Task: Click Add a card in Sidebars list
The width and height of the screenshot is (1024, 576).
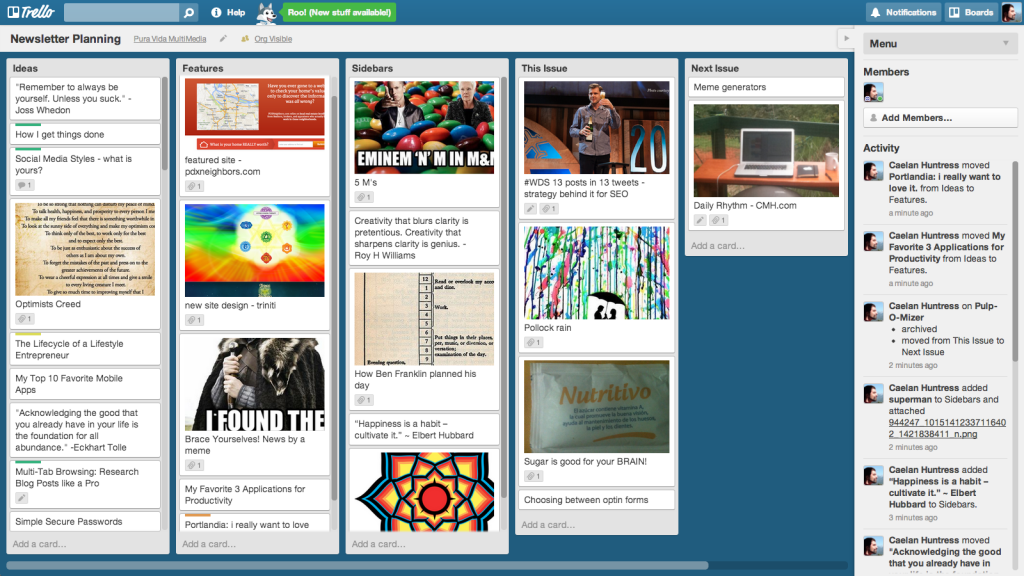Action: pos(379,543)
